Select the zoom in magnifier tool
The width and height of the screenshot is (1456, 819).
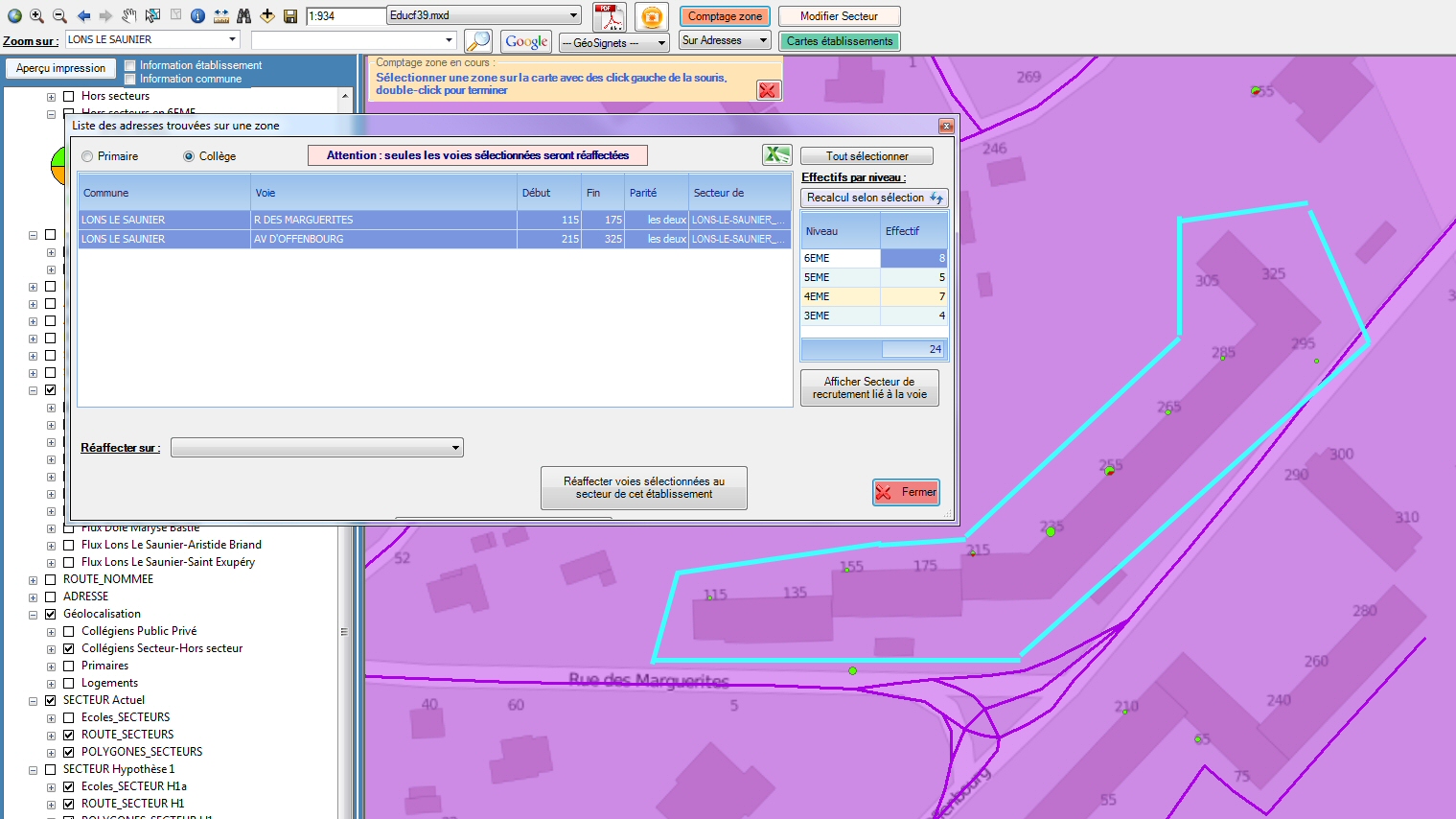click(x=36, y=15)
